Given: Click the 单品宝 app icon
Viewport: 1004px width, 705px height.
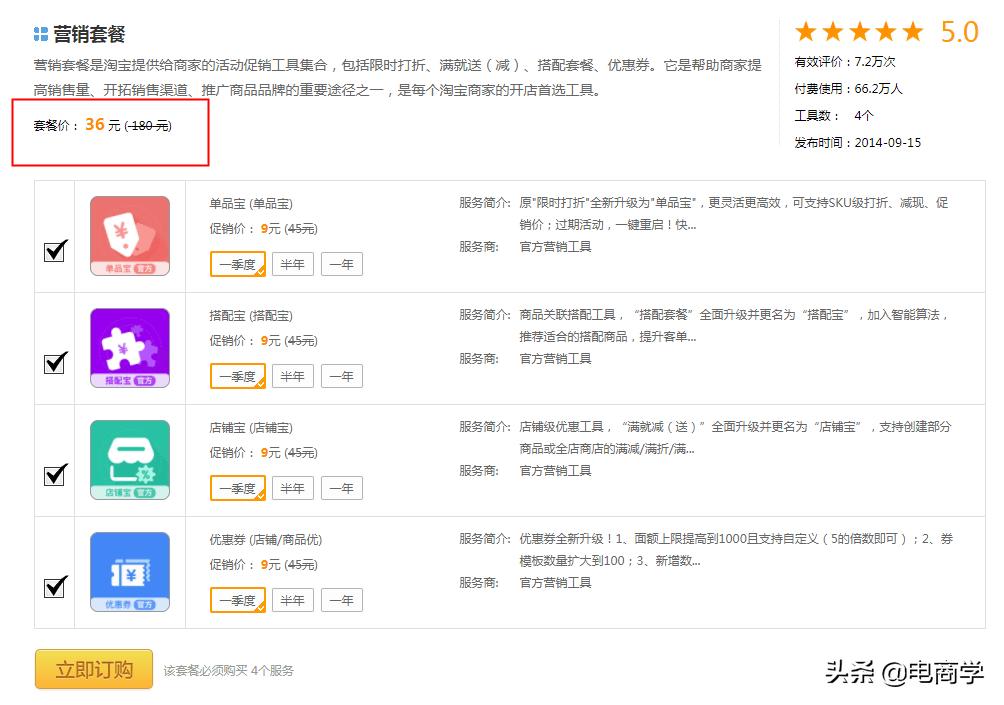Looking at the screenshot, I should [x=129, y=235].
